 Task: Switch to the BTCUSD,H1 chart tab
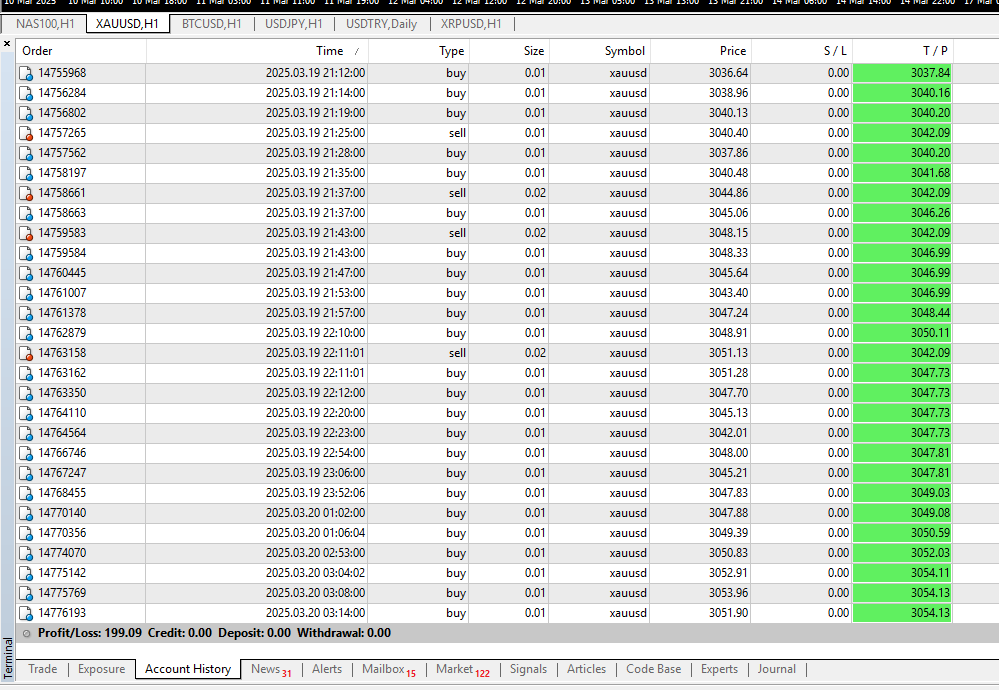coord(212,24)
